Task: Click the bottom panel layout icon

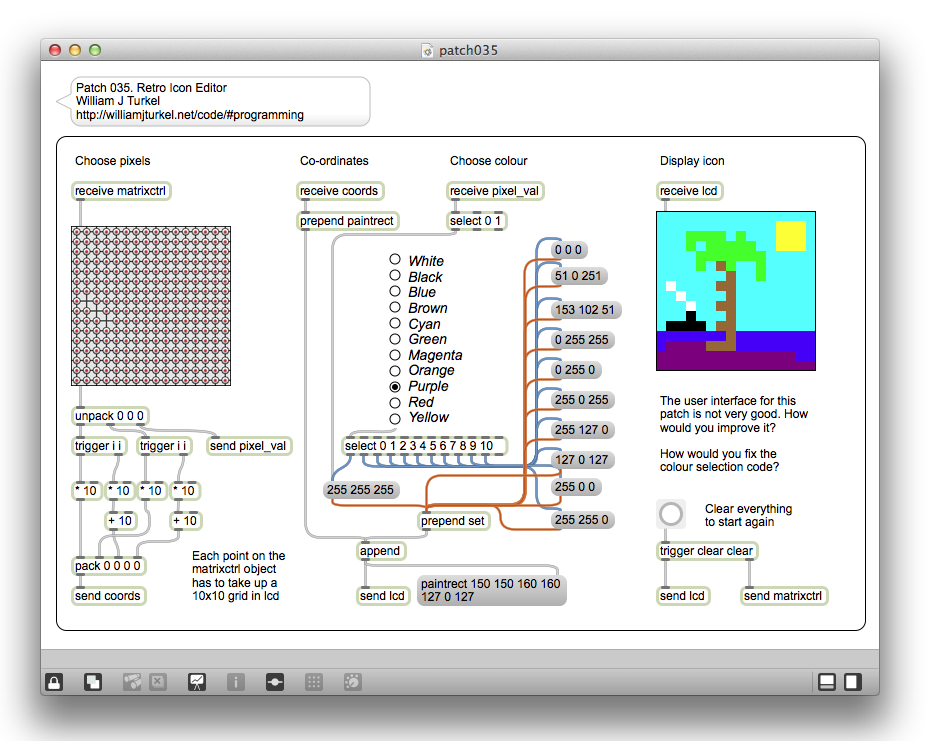Action: point(827,682)
